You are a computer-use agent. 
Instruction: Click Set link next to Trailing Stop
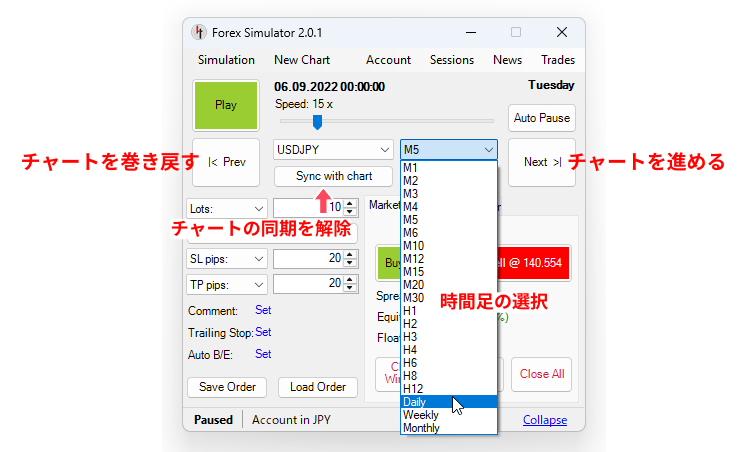point(263,332)
